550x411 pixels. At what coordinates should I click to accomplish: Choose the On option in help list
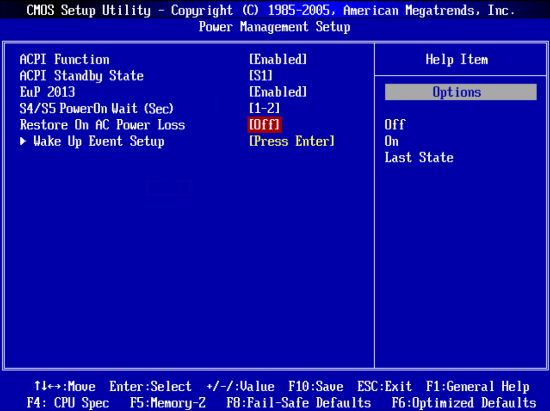(391, 141)
